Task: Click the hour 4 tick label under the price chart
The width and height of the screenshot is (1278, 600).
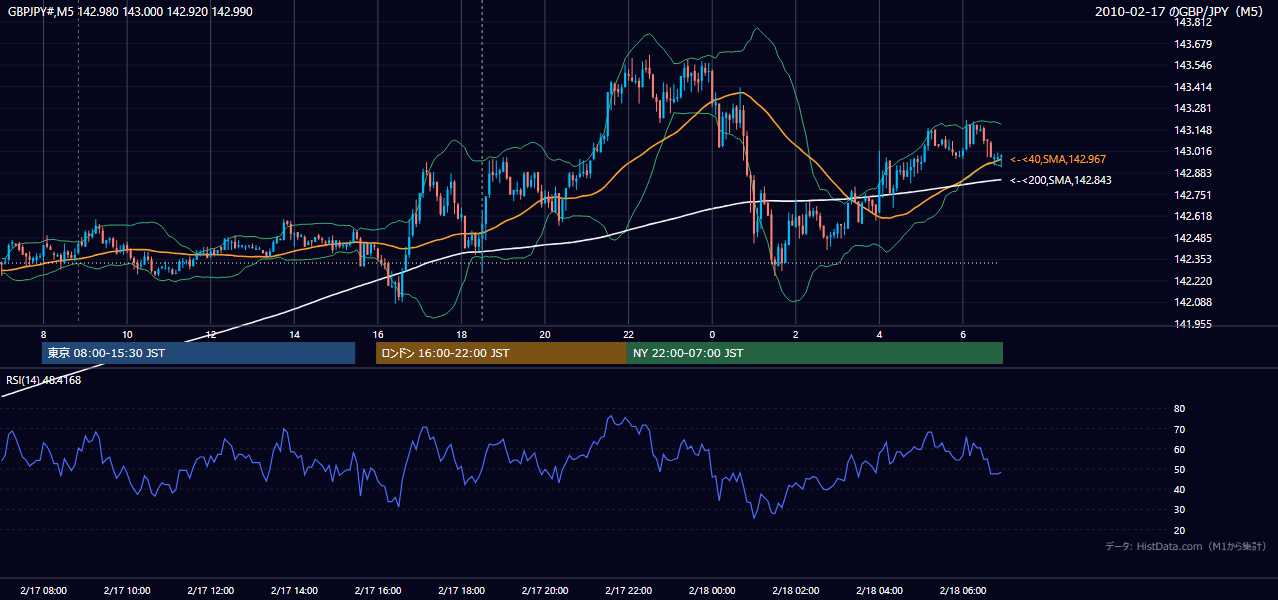Action: pos(879,334)
